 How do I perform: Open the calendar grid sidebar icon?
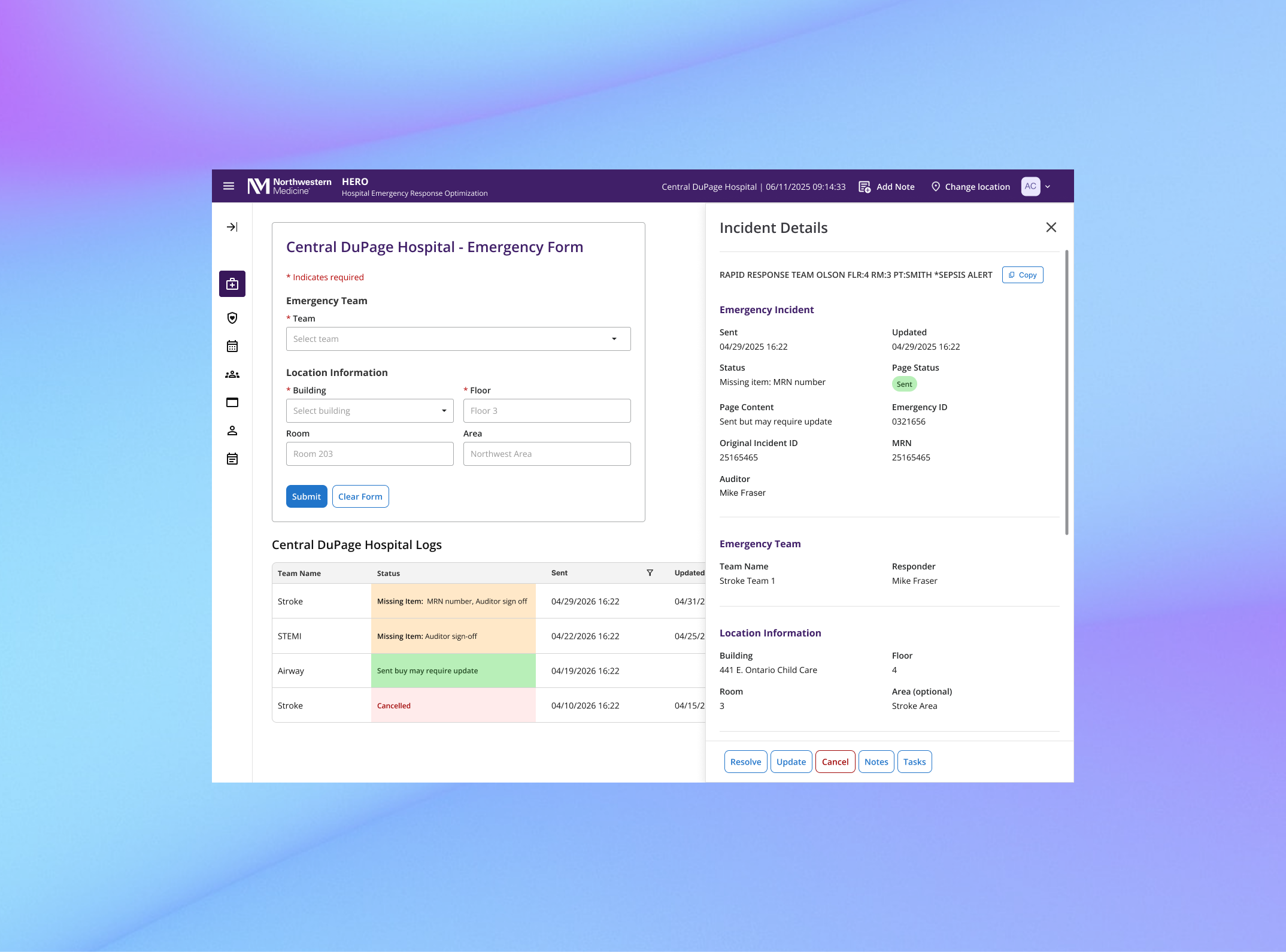(232, 346)
